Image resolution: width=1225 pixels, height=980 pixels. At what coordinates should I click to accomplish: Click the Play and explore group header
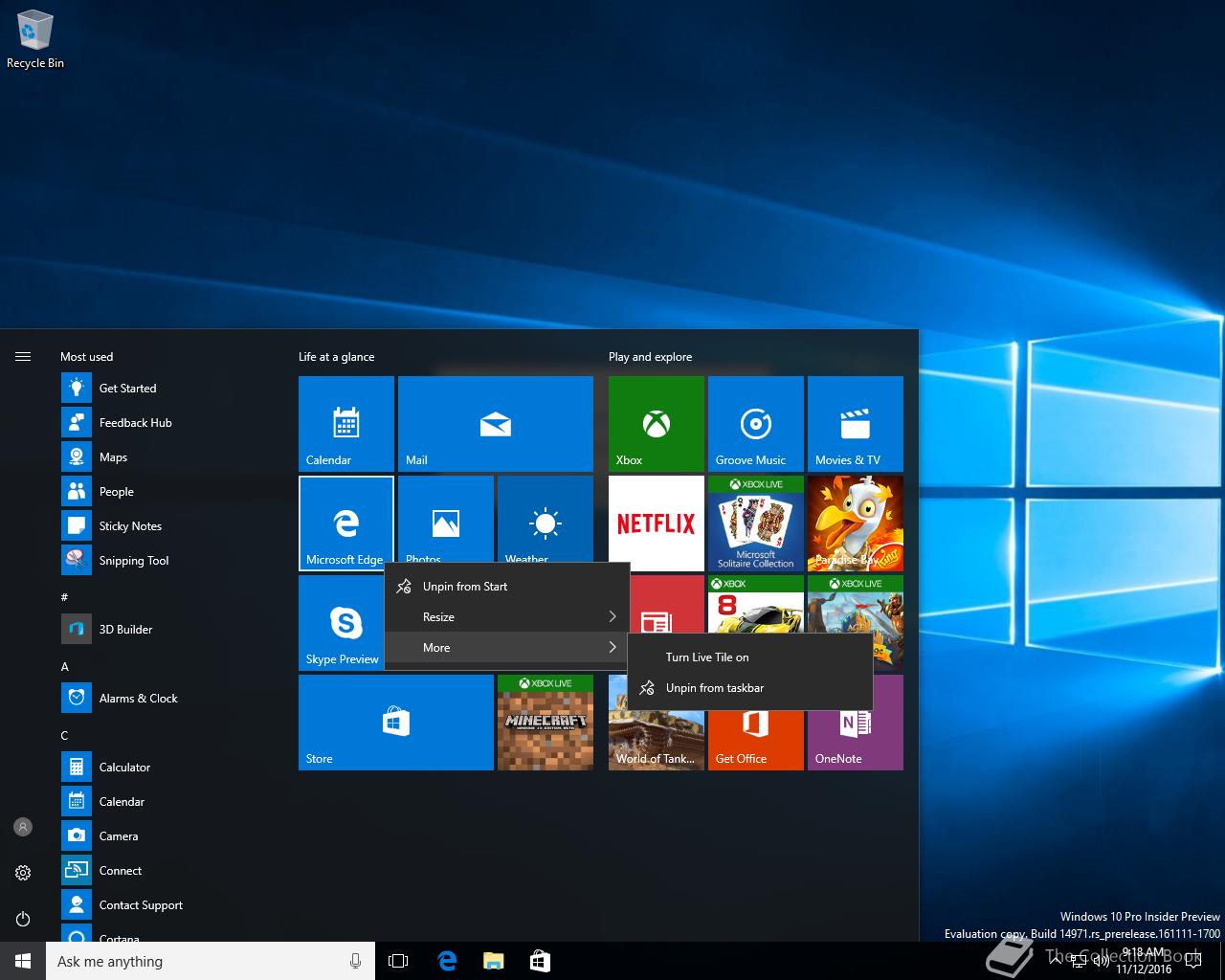[x=651, y=357]
